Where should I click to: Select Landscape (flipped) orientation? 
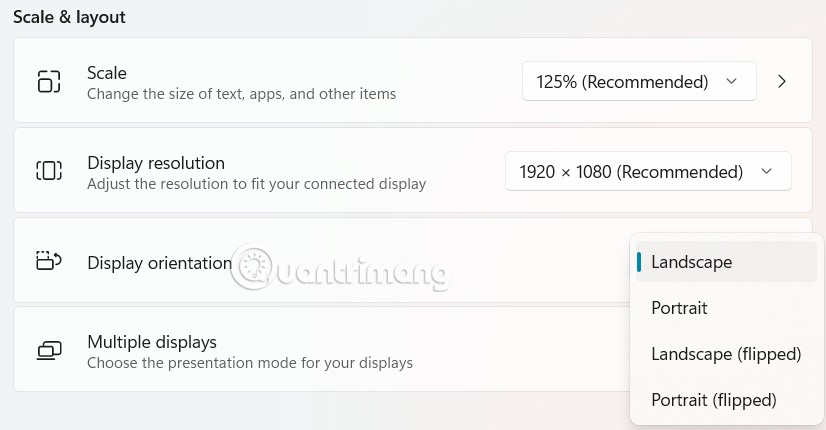tap(726, 354)
